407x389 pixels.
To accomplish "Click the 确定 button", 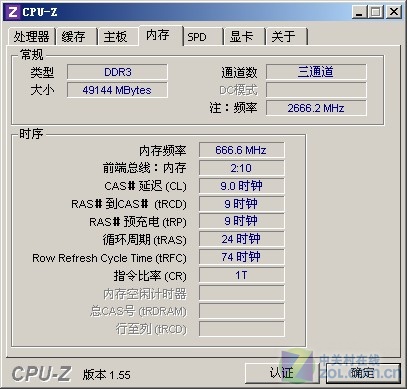I will click(363, 373).
